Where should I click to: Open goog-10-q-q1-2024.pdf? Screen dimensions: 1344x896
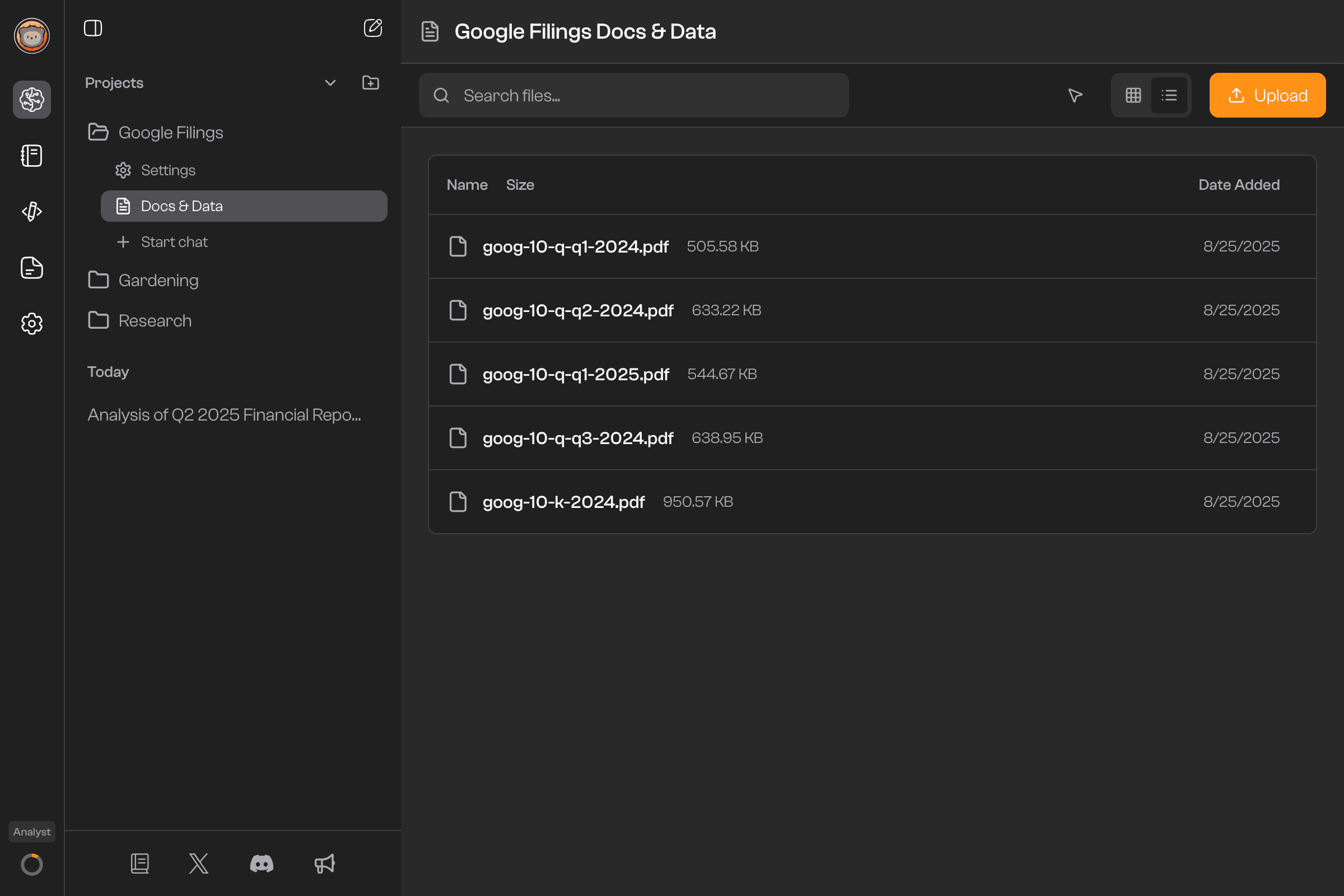576,246
